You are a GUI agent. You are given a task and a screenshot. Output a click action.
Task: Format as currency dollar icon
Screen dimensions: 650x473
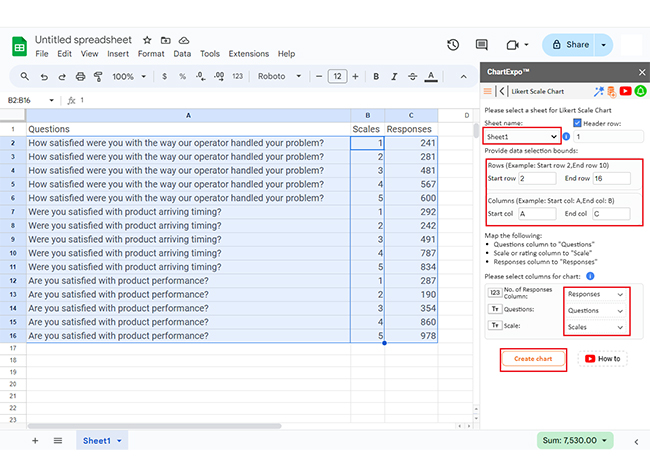click(x=165, y=76)
